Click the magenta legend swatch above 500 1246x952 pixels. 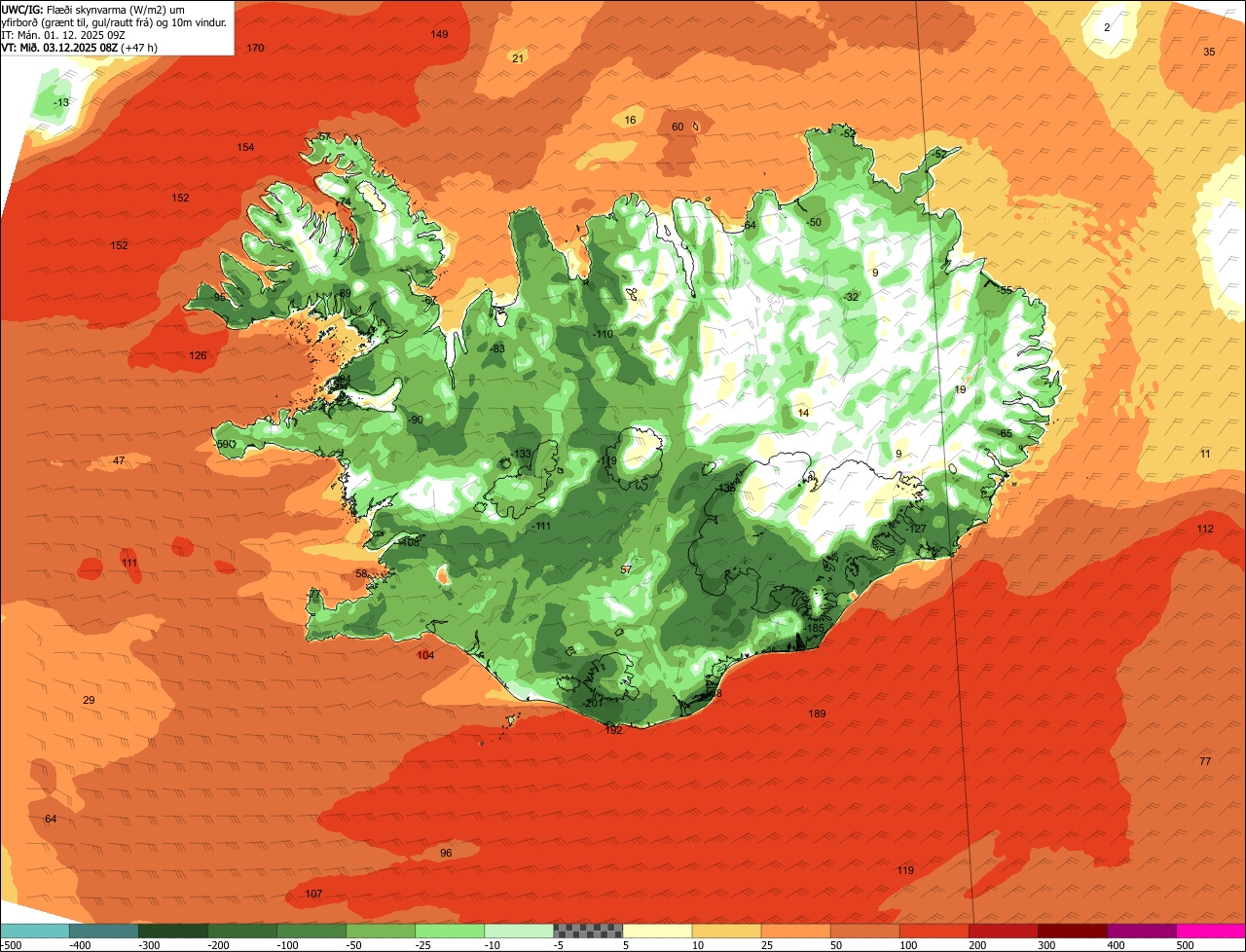pyautogui.click(x=1211, y=931)
